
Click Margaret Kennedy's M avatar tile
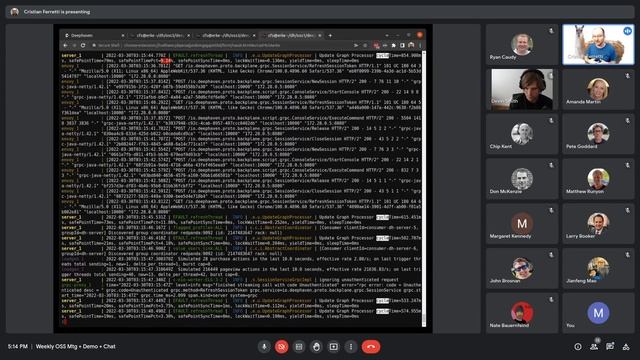[x=522, y=224]
